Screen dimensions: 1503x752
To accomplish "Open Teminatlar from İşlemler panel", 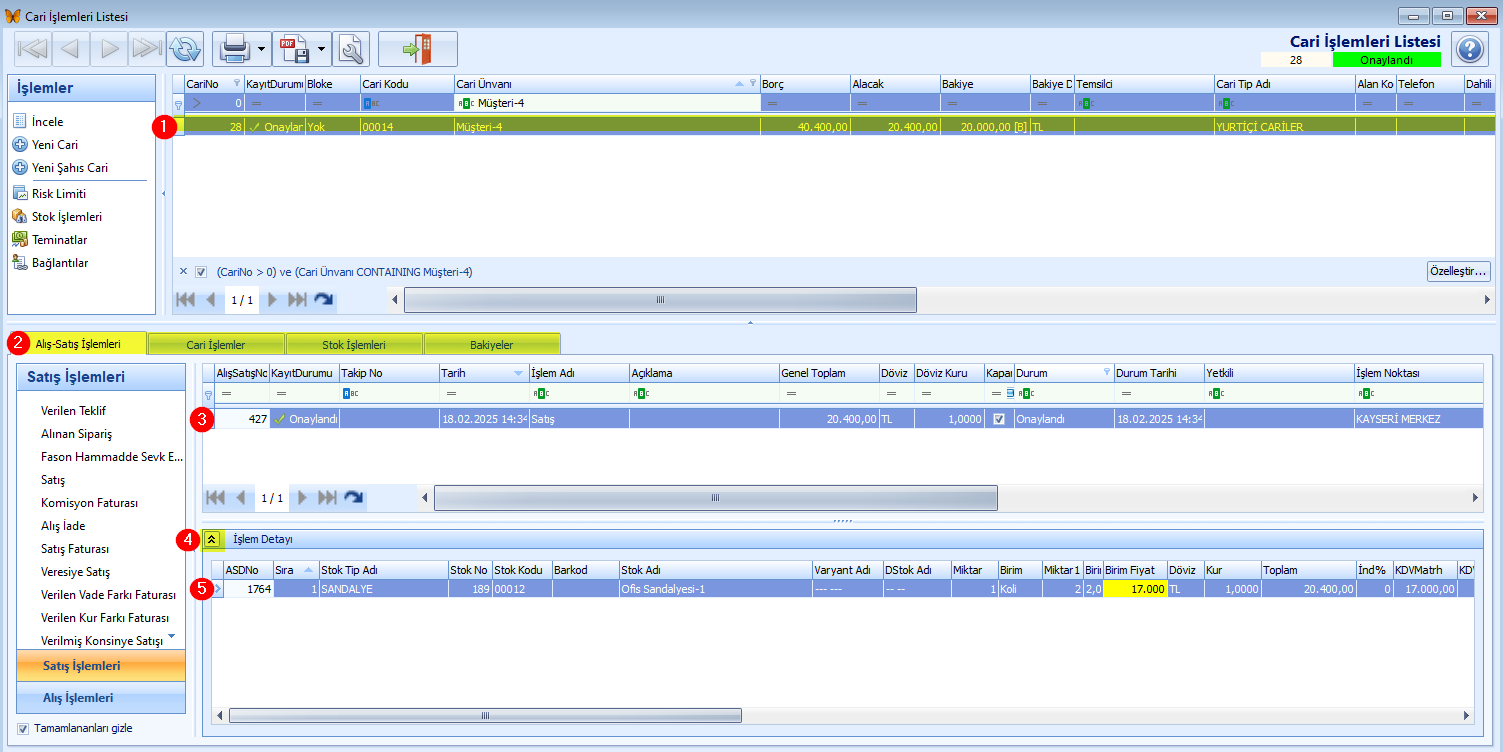I will point(59,240).
